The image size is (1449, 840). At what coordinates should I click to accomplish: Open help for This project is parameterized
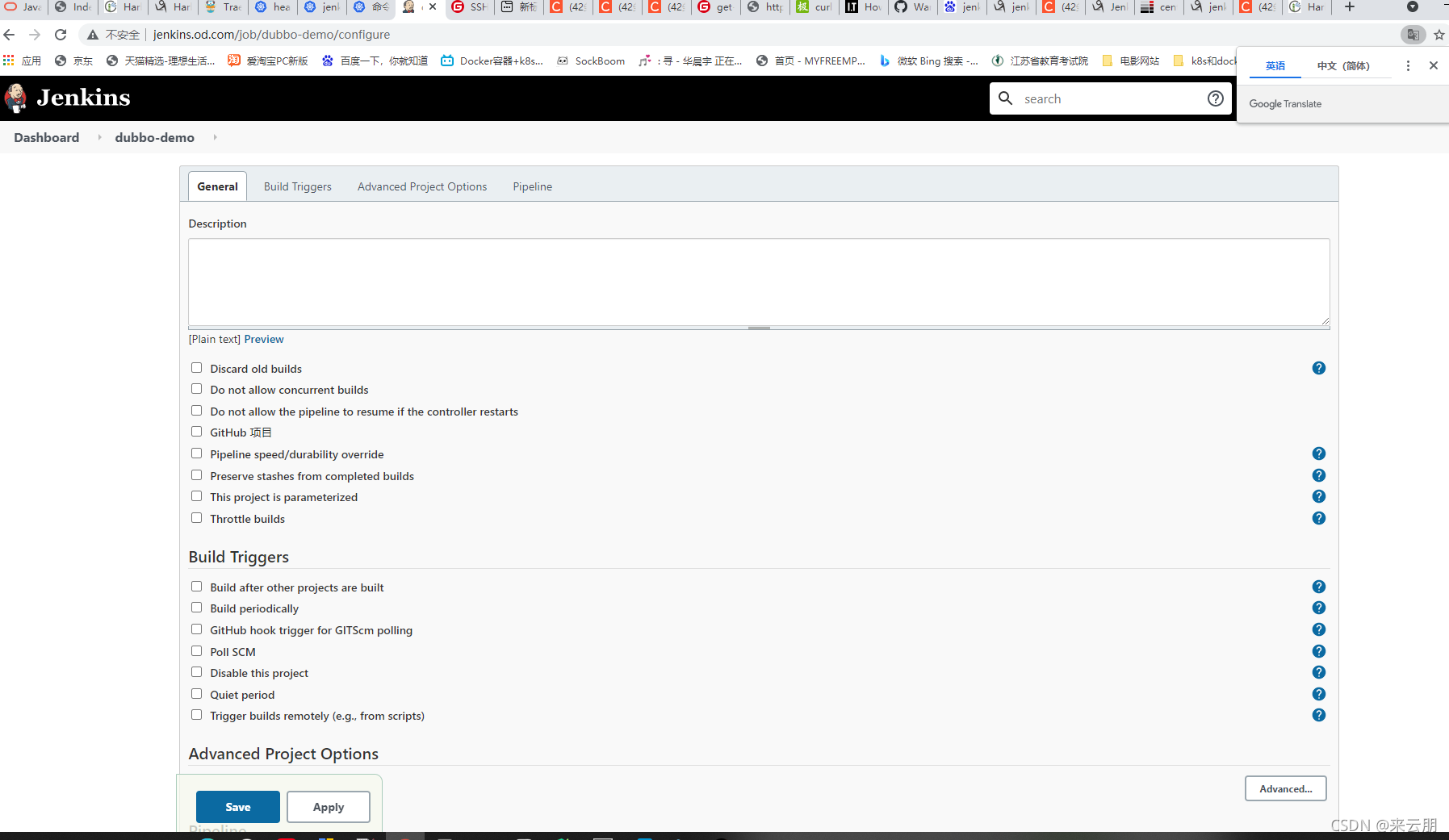click(1319, 496)
